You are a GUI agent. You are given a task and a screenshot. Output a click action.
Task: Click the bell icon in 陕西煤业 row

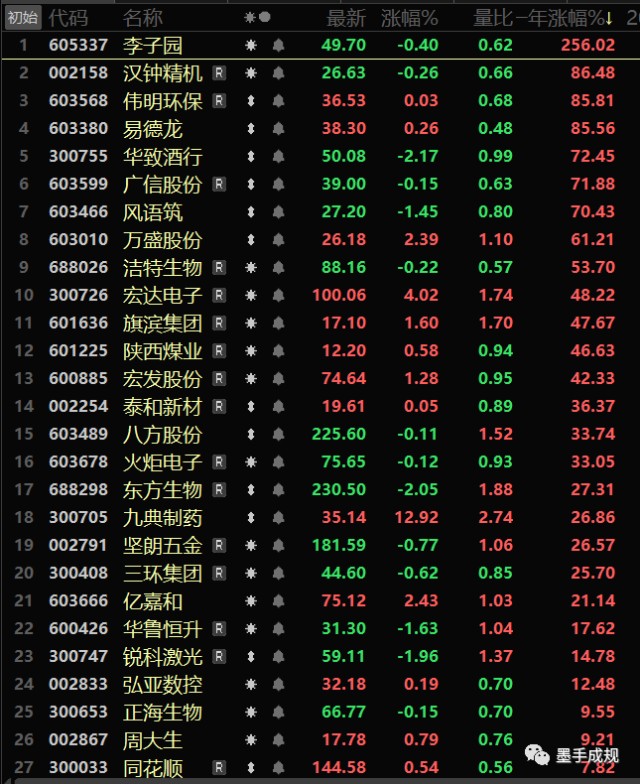tap(278, 351)
